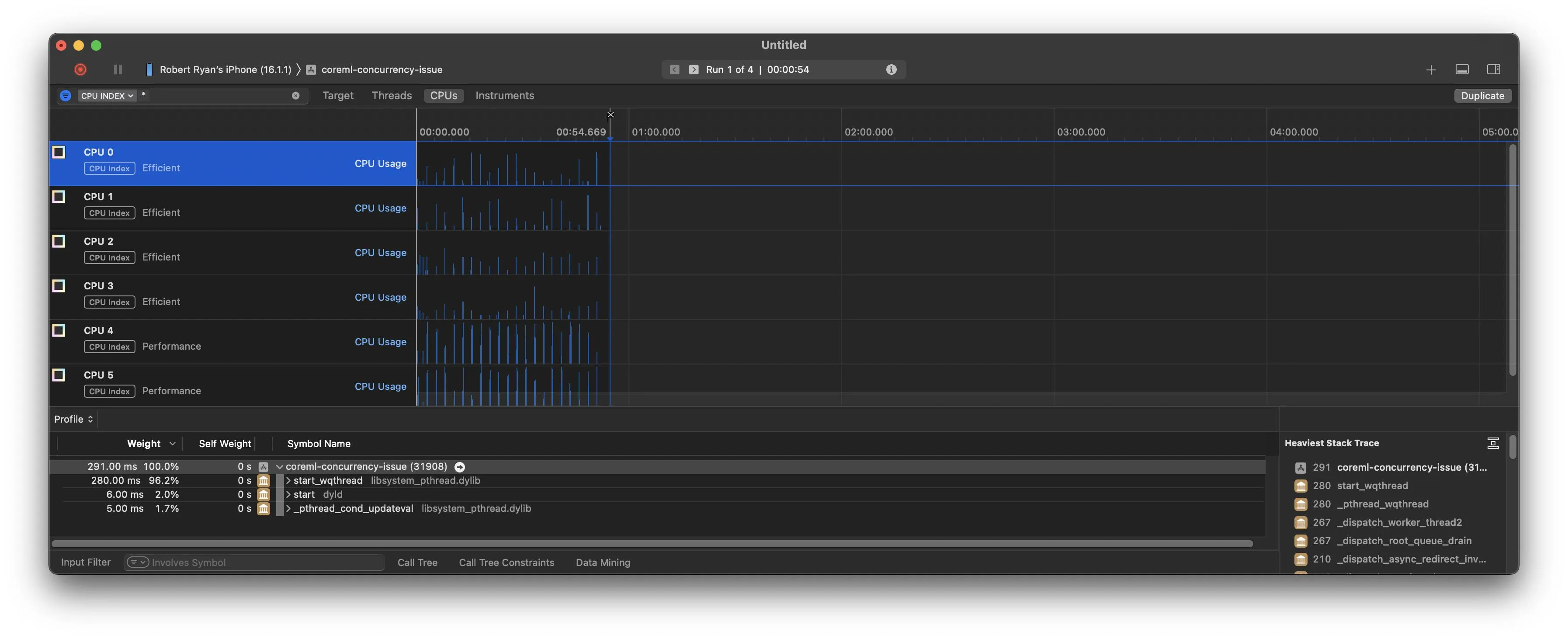The image size is (1568, 639).
Task: Pause the recording
Action: (118, 69)
